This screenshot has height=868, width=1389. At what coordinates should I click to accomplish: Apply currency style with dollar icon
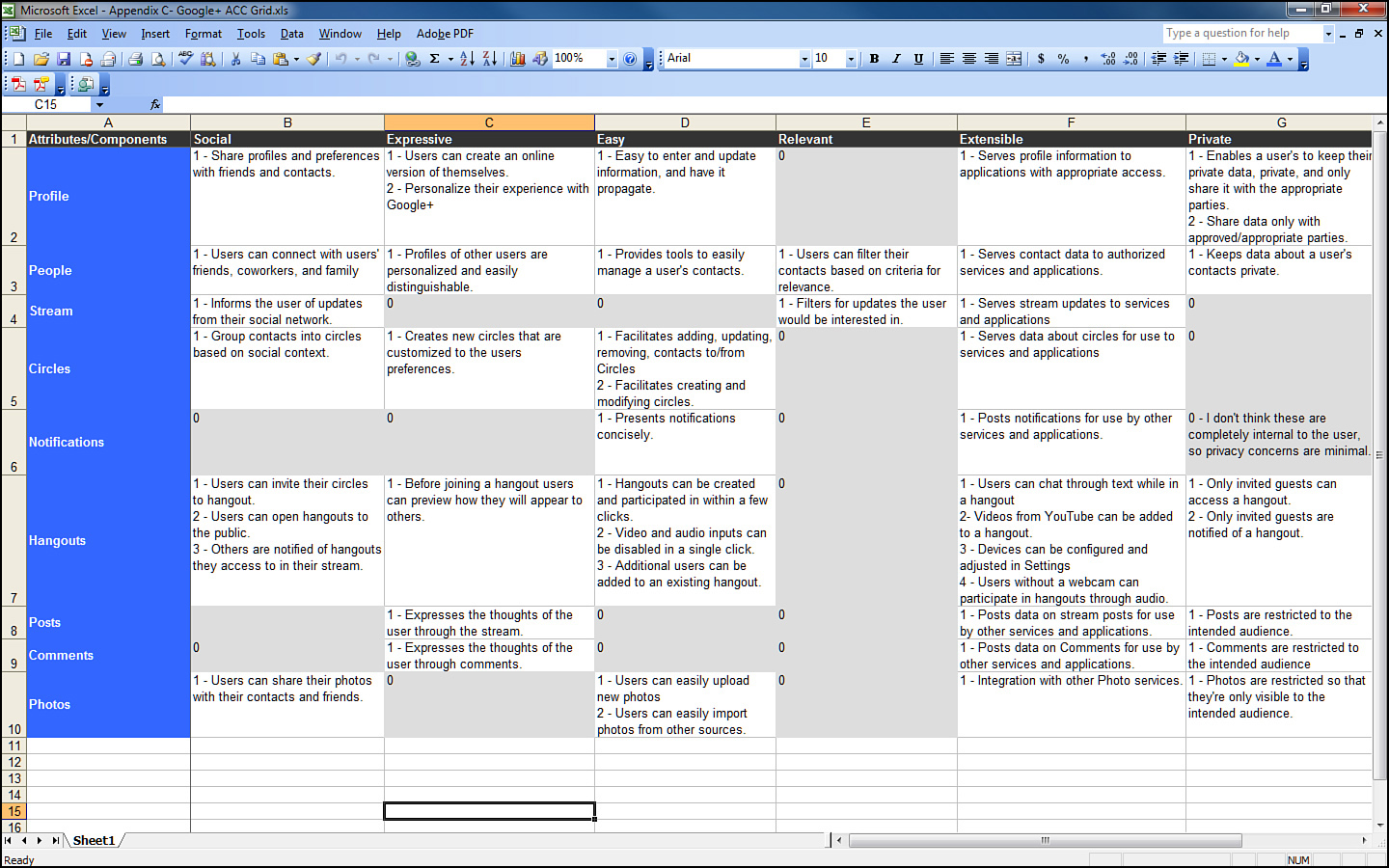(1041, 59)
